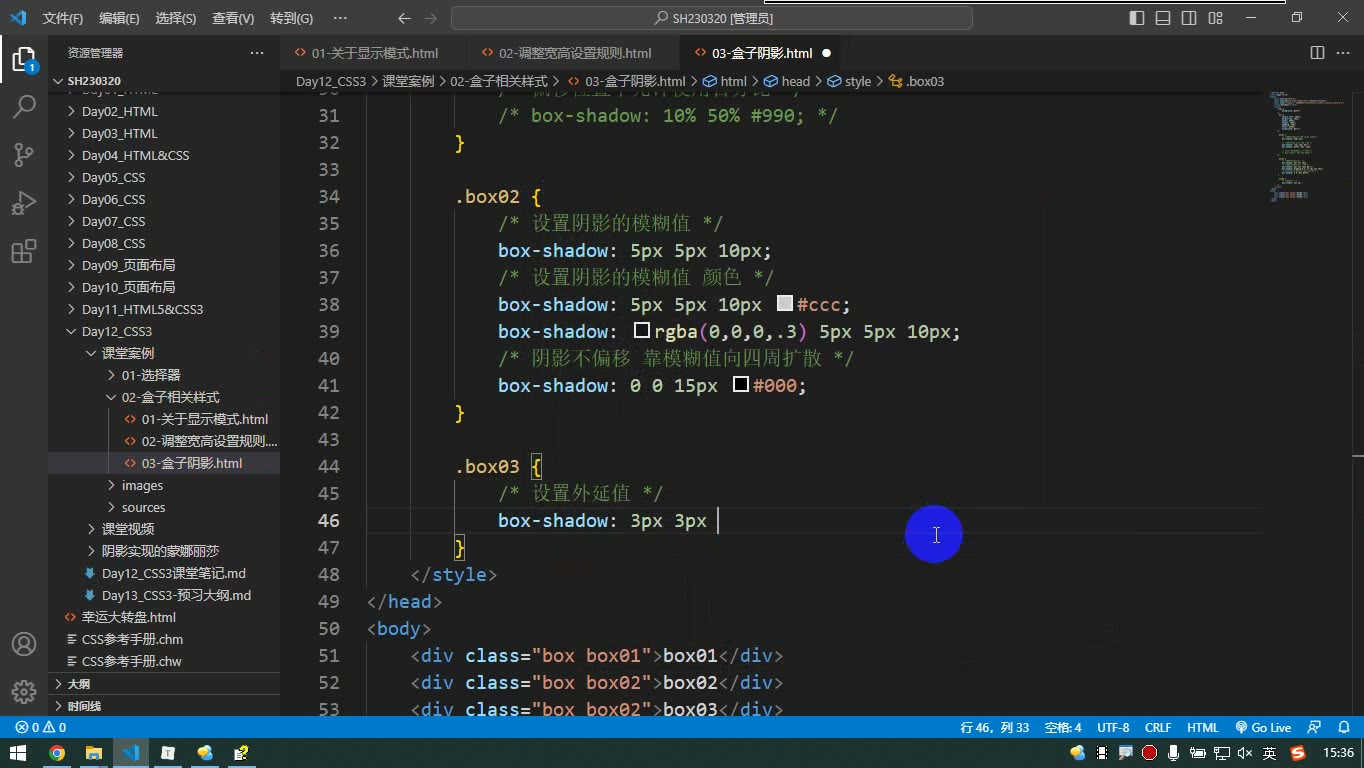The image size is (1364, 768).
Task: Click the Go Back arrow in title bar
Action: (x=404, y=18)
